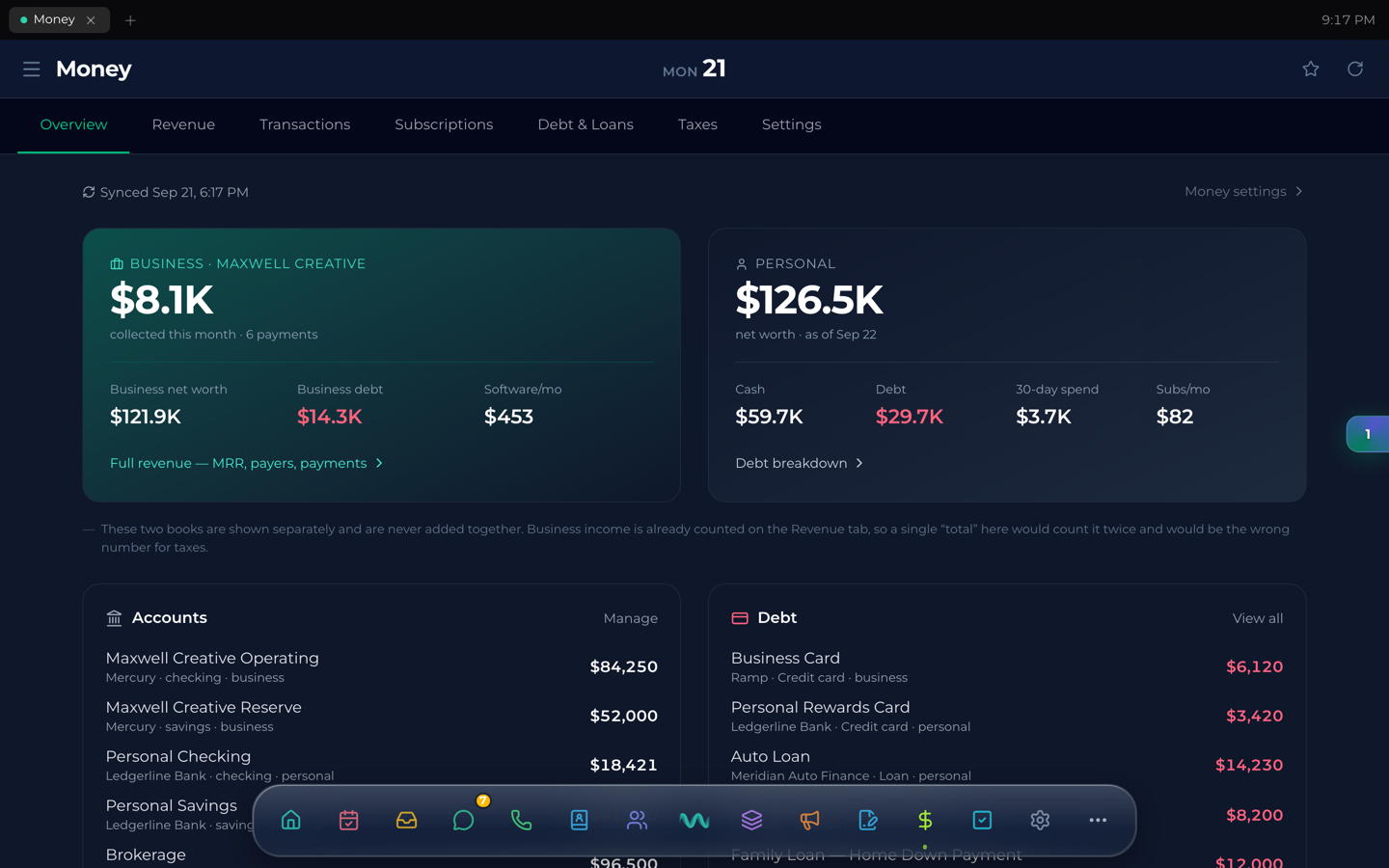Open the Taxes tab
This screenshot has width=1389, height=868.
(697, 125)
